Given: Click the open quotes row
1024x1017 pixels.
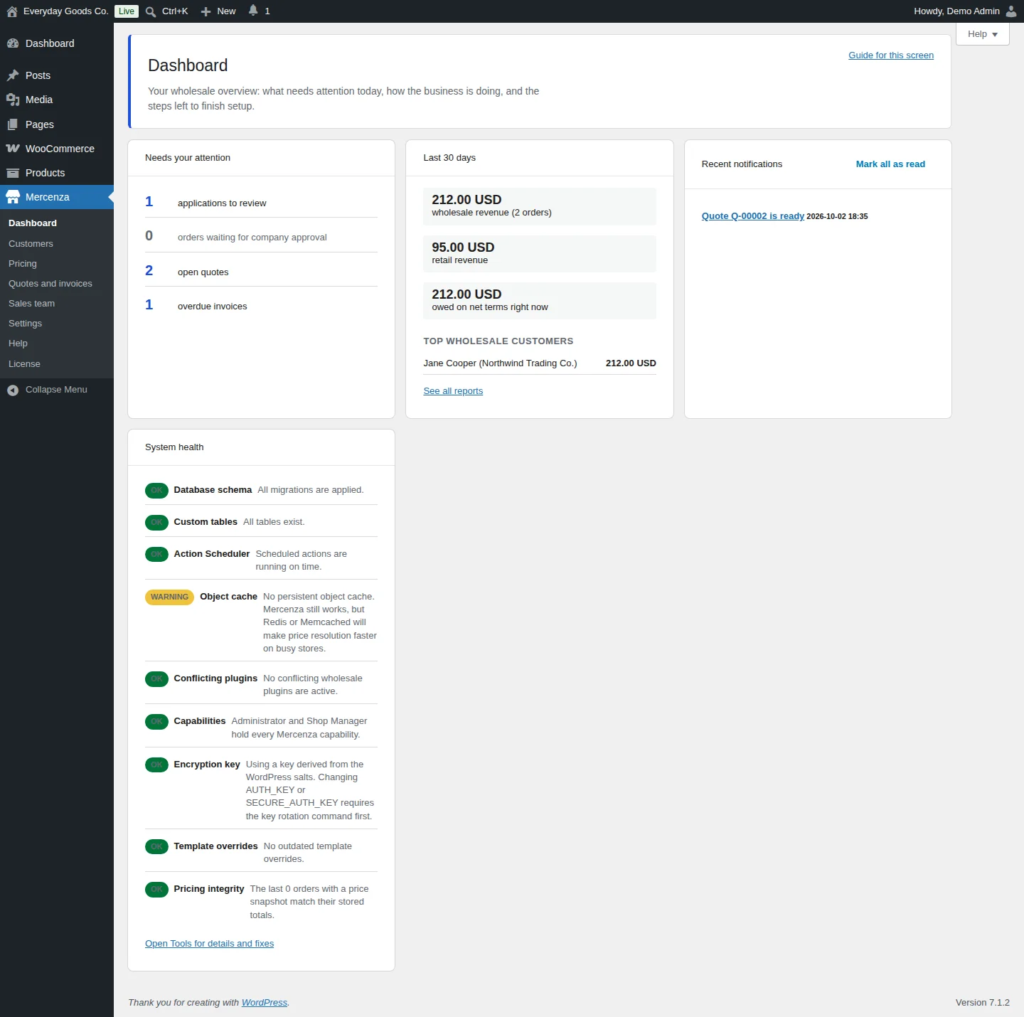Looking at the screenshot, I should 261,271.
